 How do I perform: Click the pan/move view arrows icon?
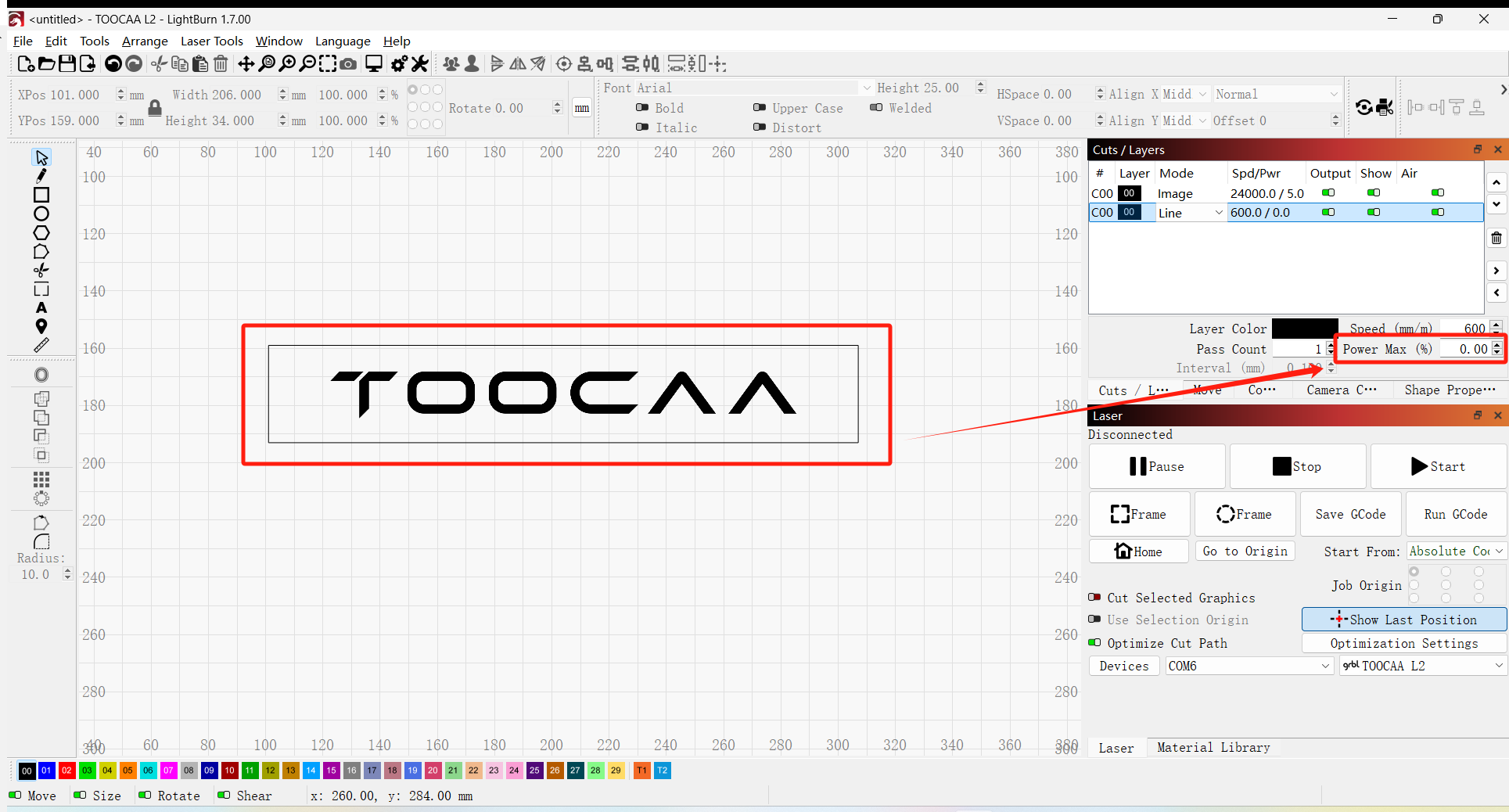coord(246,64)
